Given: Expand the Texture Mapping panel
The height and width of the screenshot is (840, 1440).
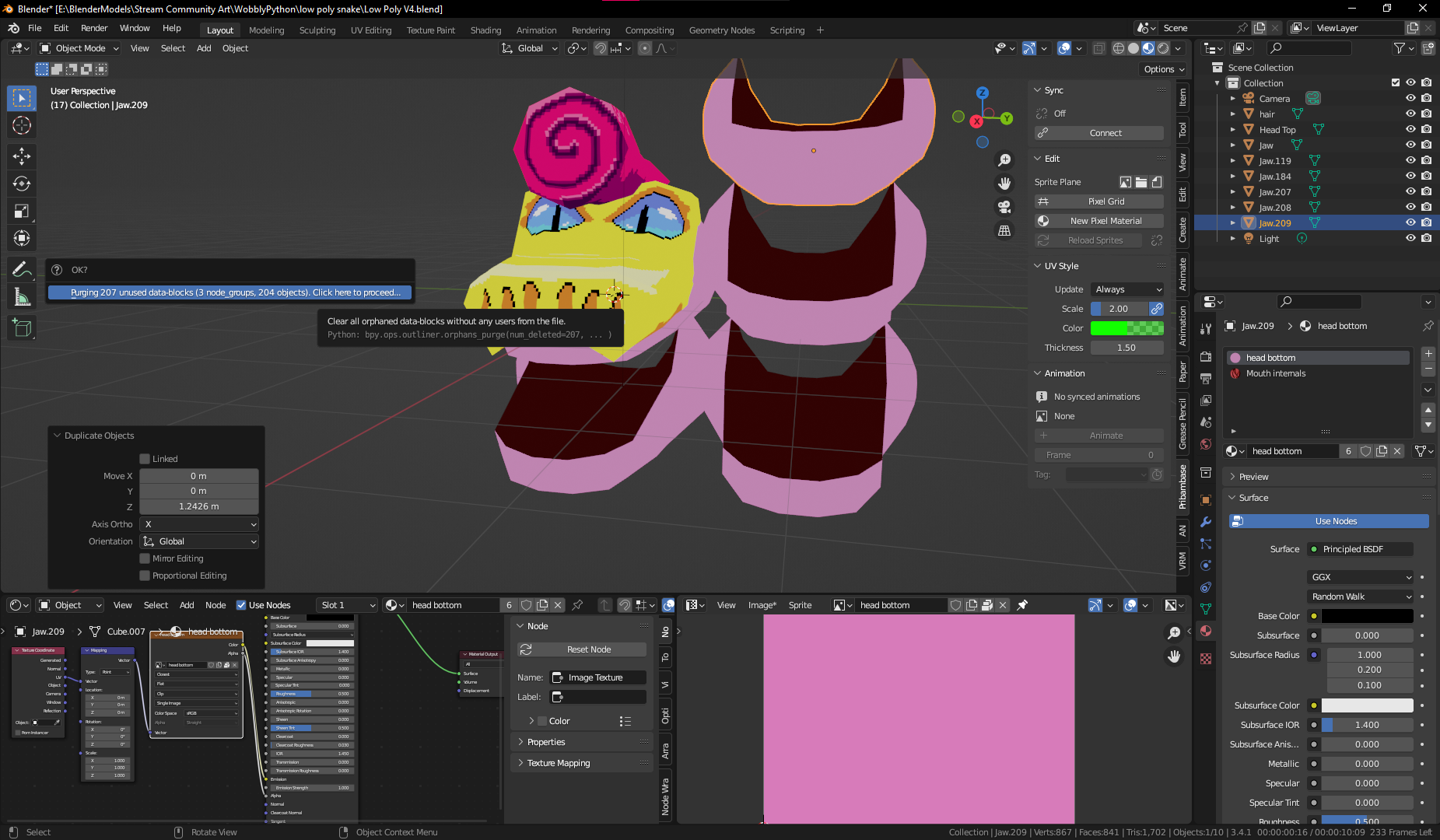Looking at the screenshot, I should [559, 763].
